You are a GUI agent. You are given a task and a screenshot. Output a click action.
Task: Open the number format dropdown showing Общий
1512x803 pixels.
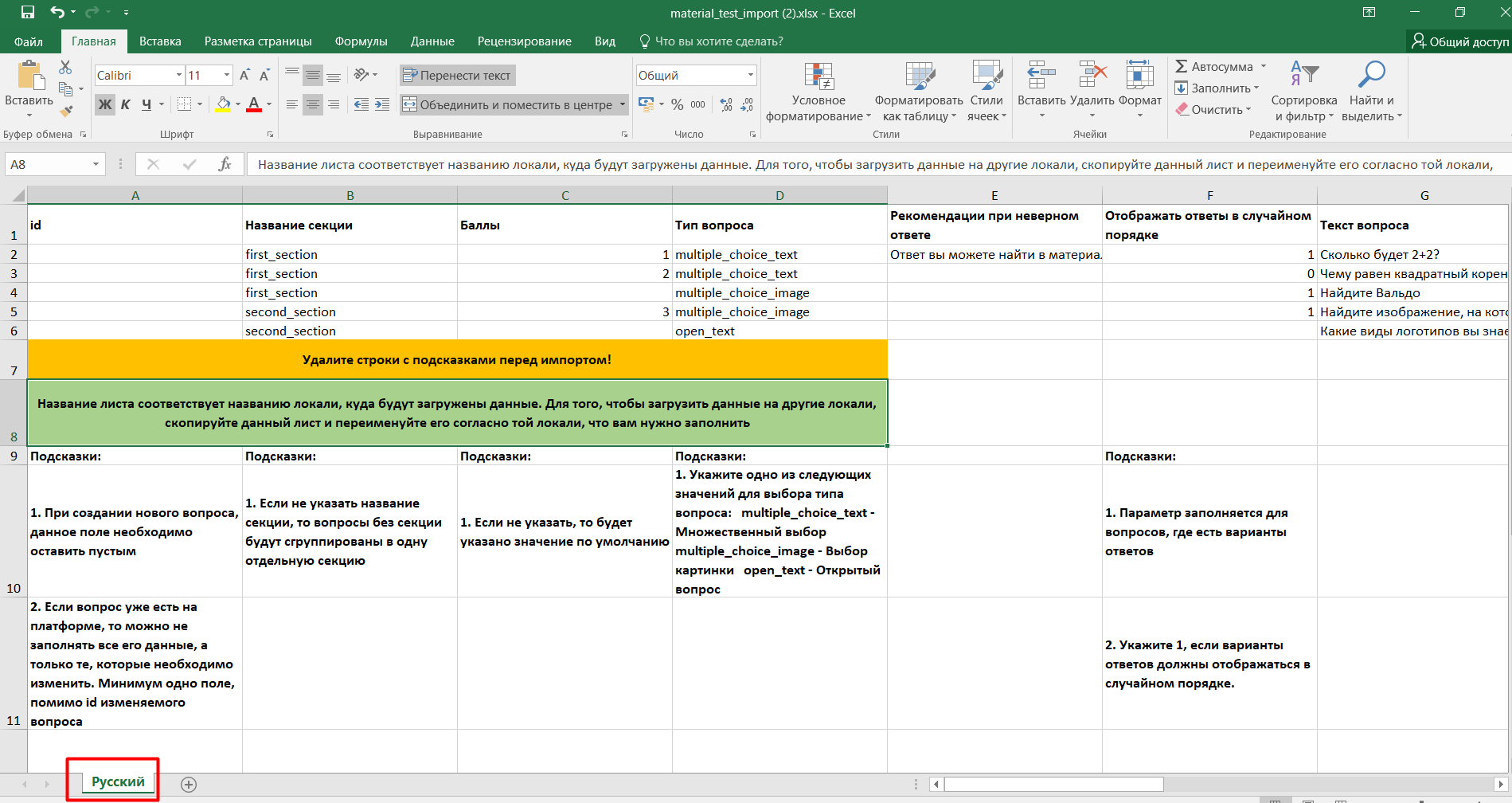click(750, 75)
